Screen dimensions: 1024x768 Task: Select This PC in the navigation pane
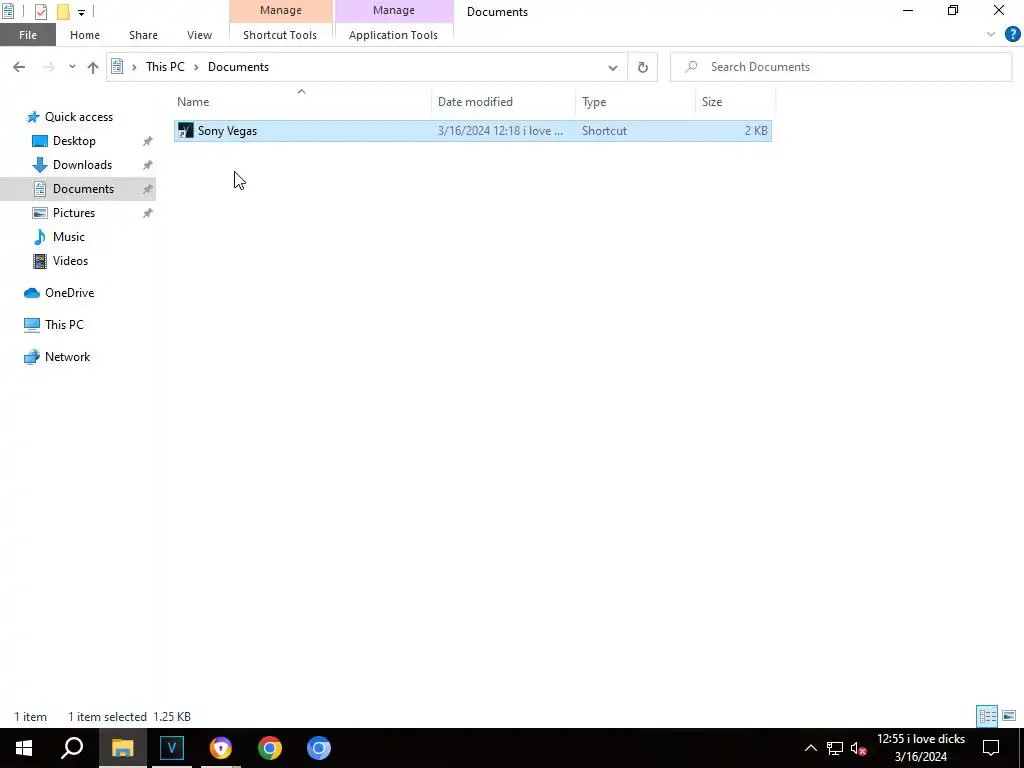click(x=64, y=325)
